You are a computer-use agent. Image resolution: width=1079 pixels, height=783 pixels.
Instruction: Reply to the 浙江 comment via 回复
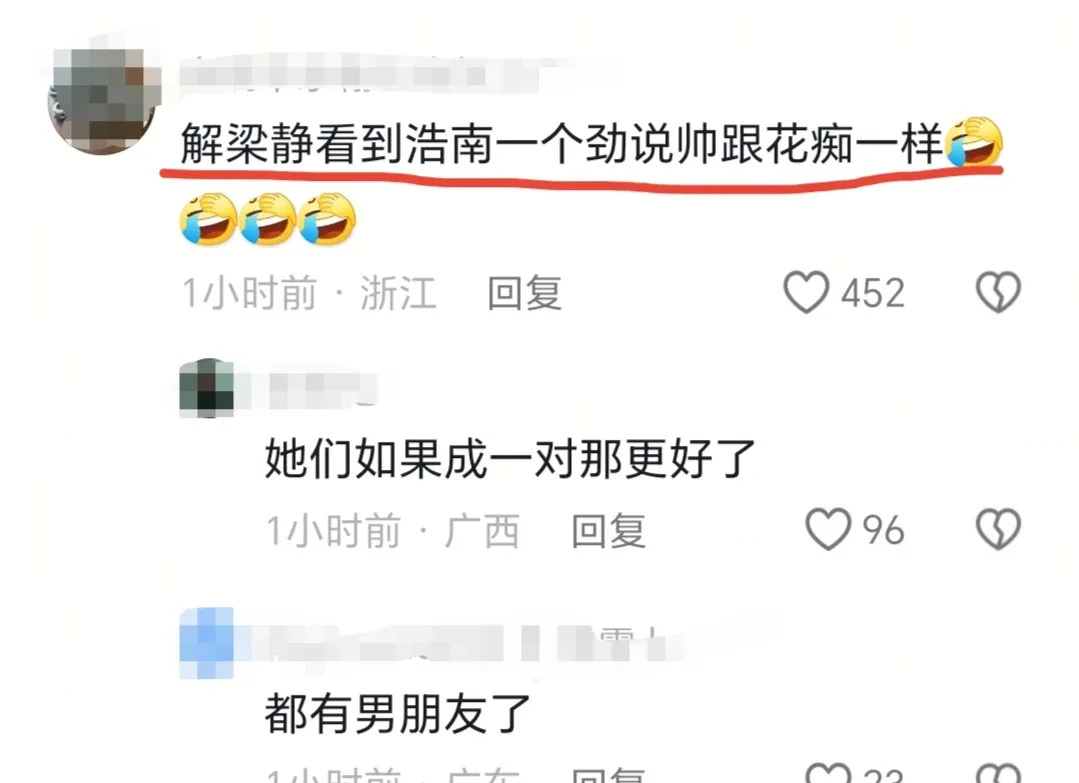(525, 293)
